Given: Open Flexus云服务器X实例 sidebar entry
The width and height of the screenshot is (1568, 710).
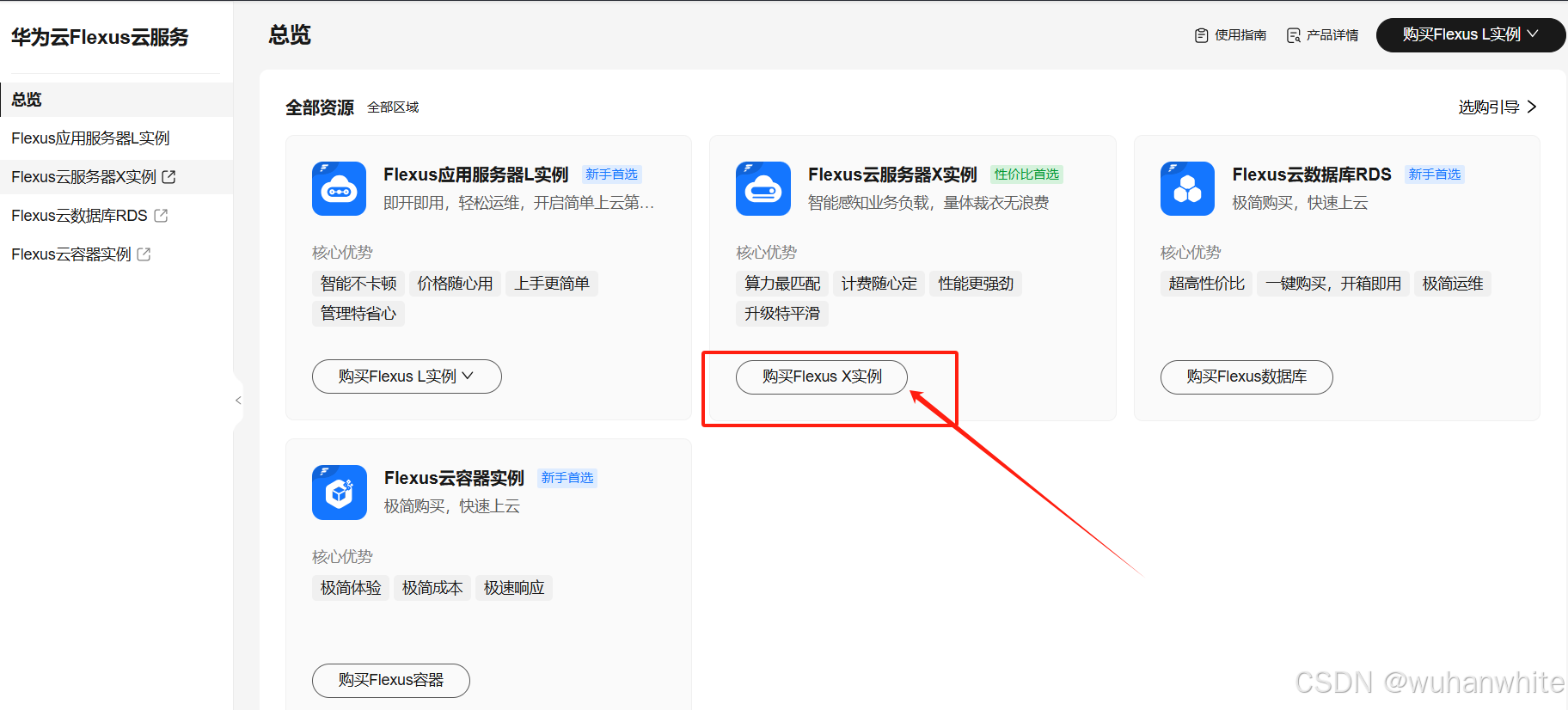Looking at the screenshot, I should (117, 177).
